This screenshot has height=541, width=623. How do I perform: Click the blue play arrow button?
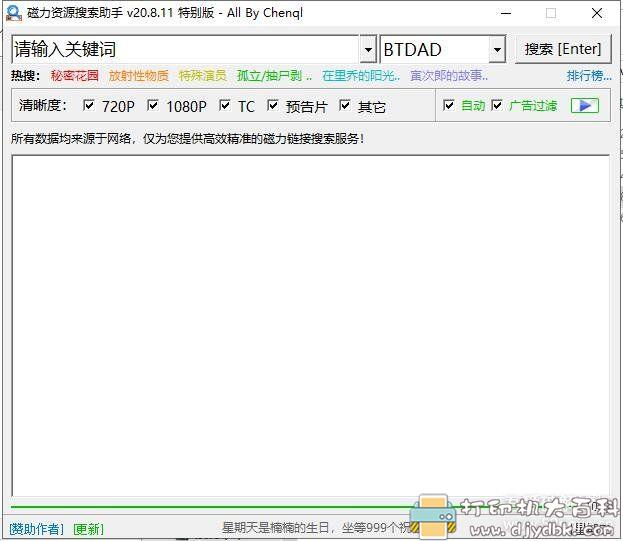[x=584, y=106]
